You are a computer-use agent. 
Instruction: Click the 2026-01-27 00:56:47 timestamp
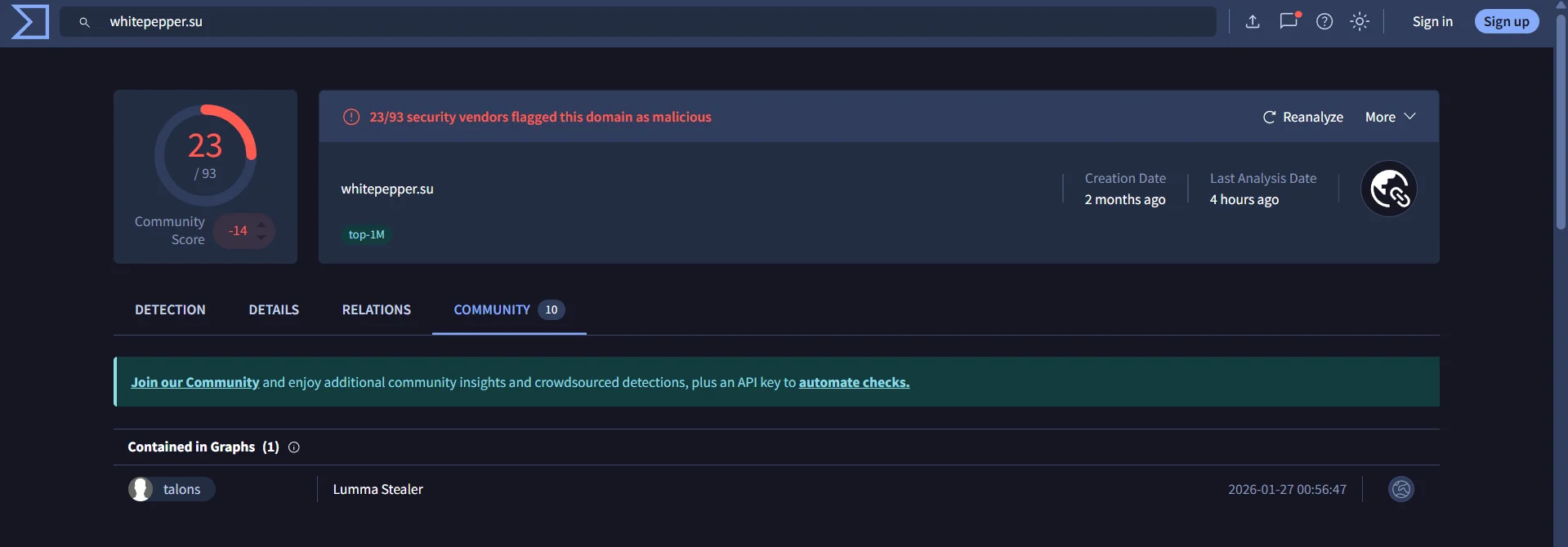1287,489
